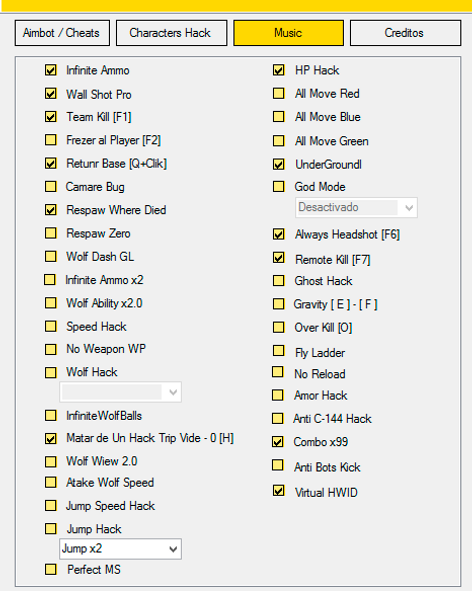Enable God Mode

pos(279,187)
